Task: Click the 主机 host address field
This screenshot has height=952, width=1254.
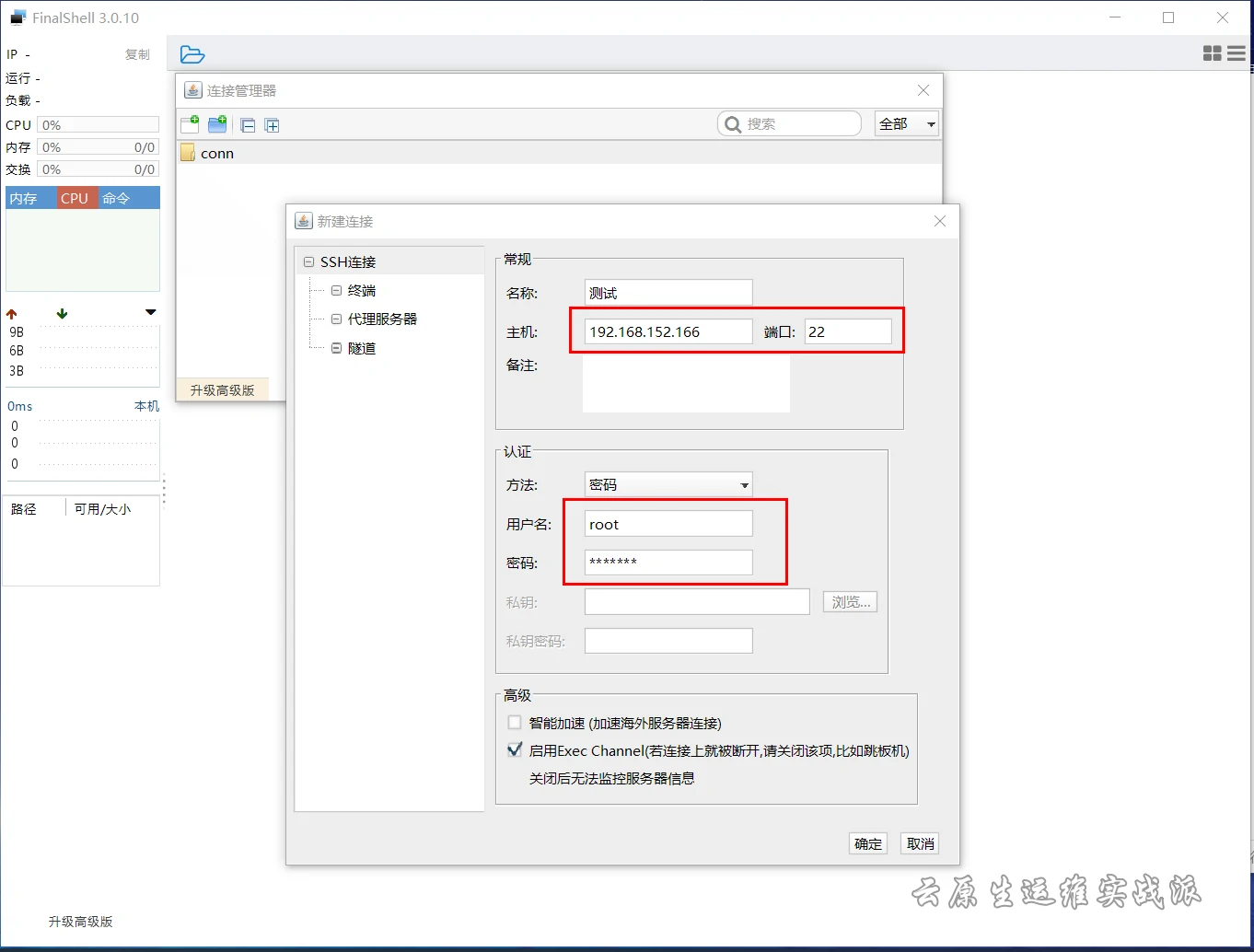Action: click(668, 331)
